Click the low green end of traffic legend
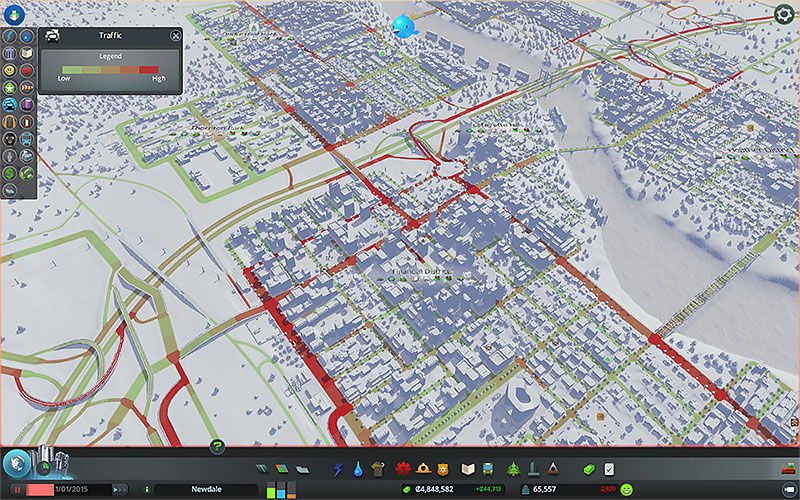800x500 pixels. 71,70
